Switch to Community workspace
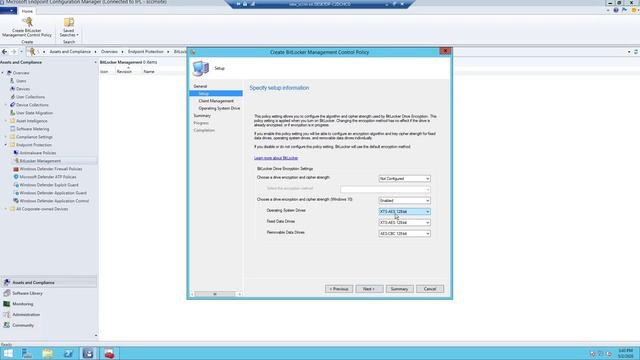This screenshot has width=640, height=360. (23, 325)
